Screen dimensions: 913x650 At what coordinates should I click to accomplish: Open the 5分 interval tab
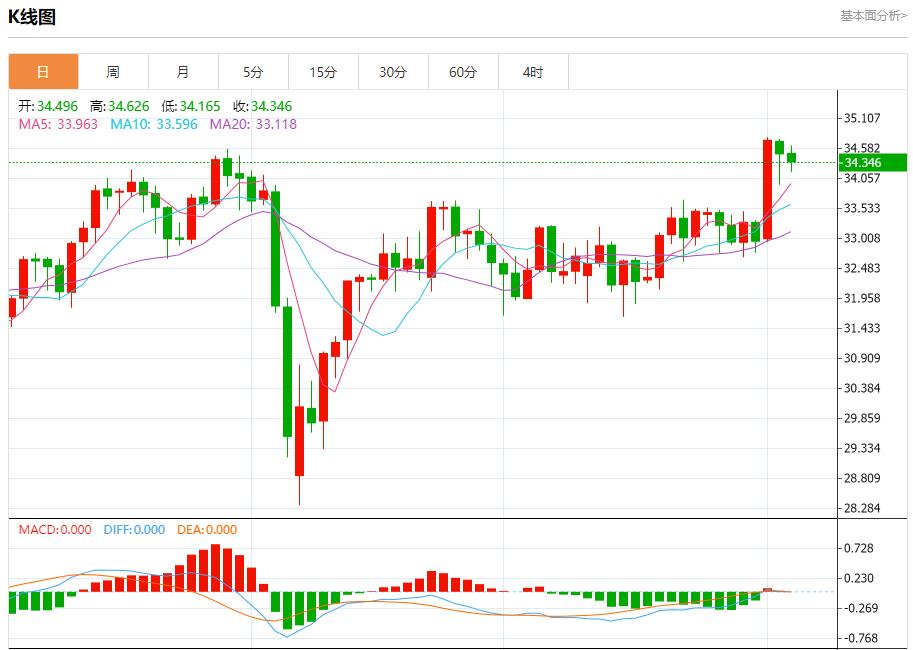click(253, 72)
